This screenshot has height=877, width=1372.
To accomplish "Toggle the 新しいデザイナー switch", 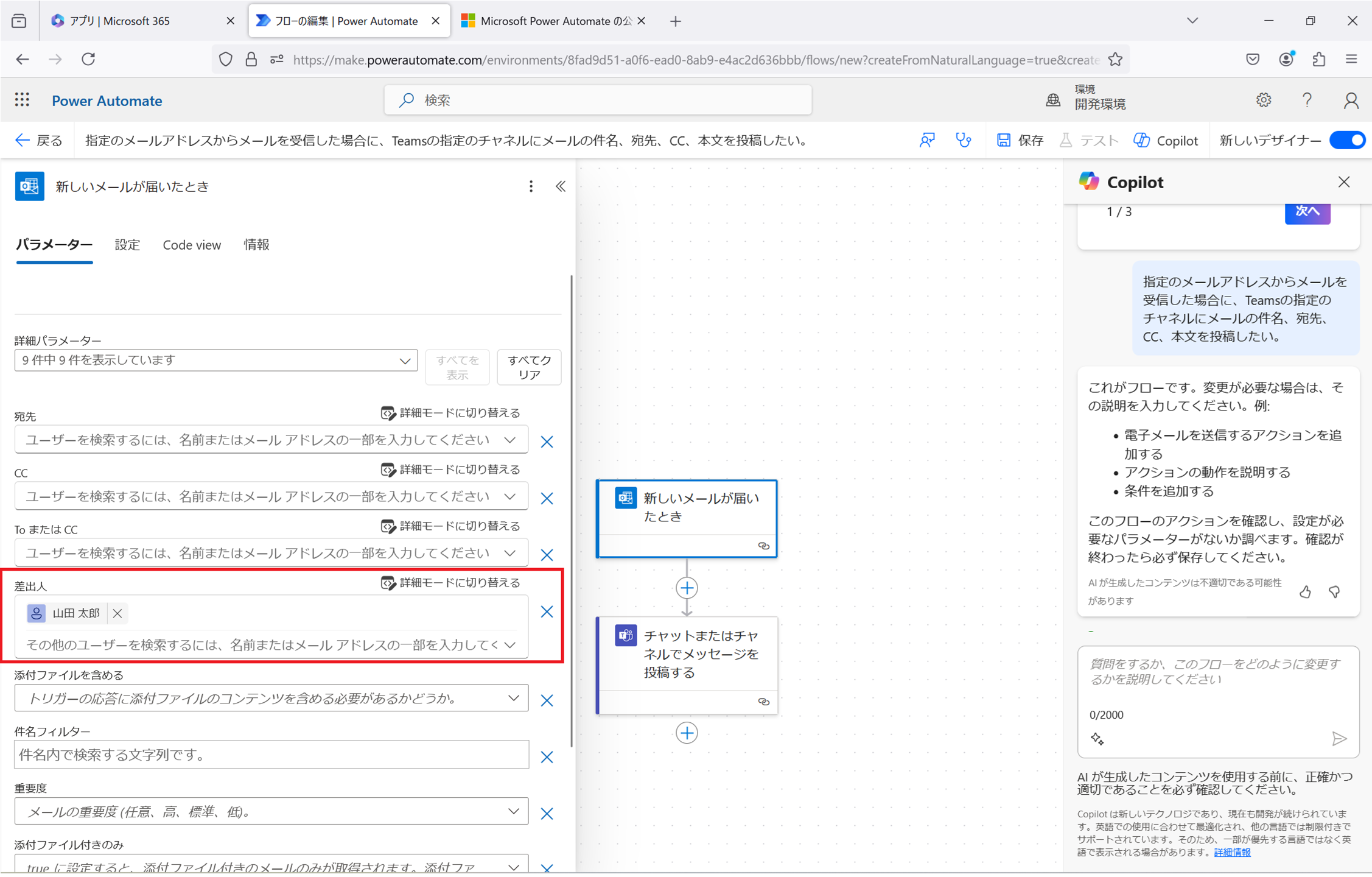I will [1347, 141].
